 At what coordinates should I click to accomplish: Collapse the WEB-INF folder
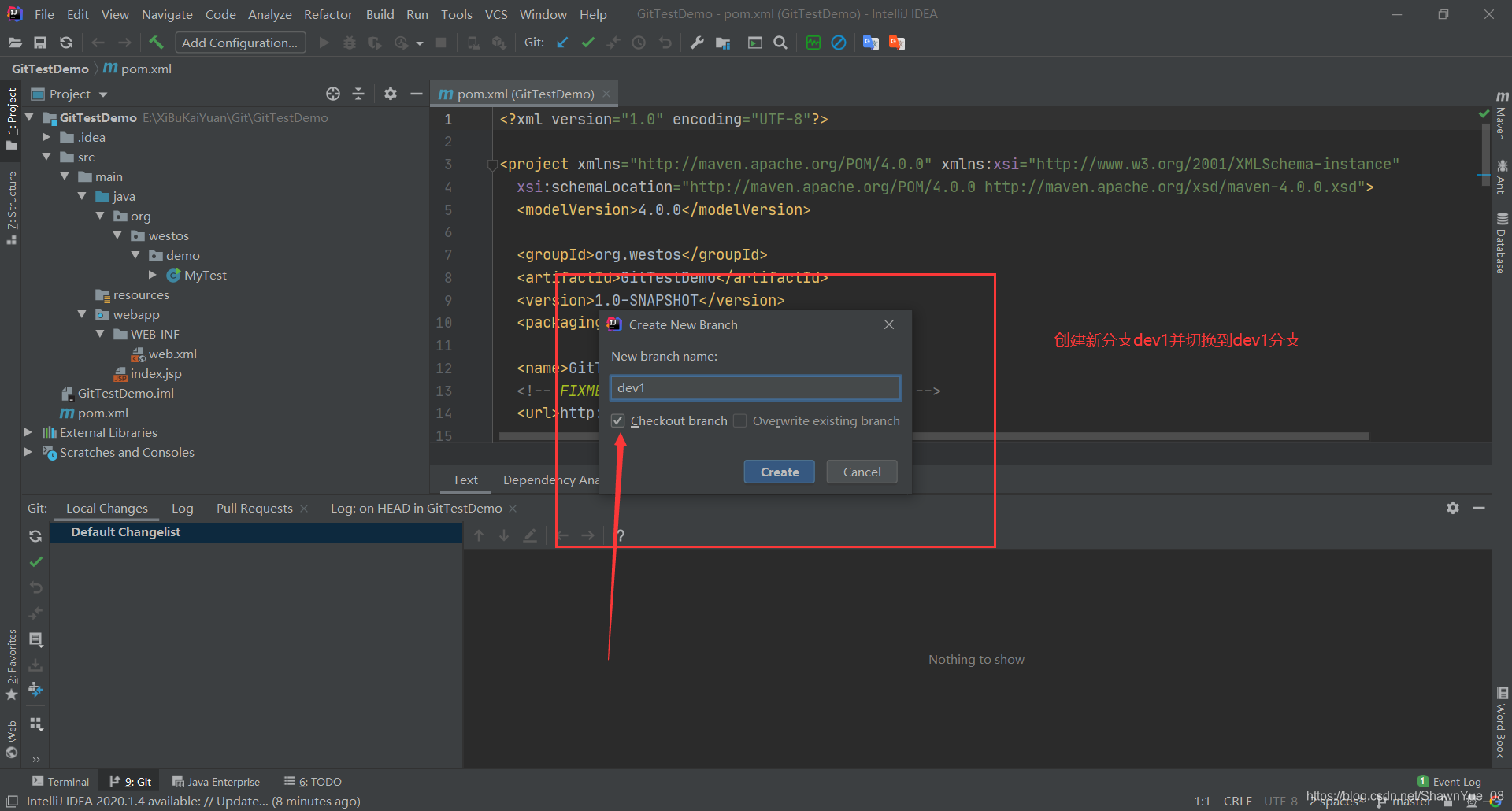100,334
